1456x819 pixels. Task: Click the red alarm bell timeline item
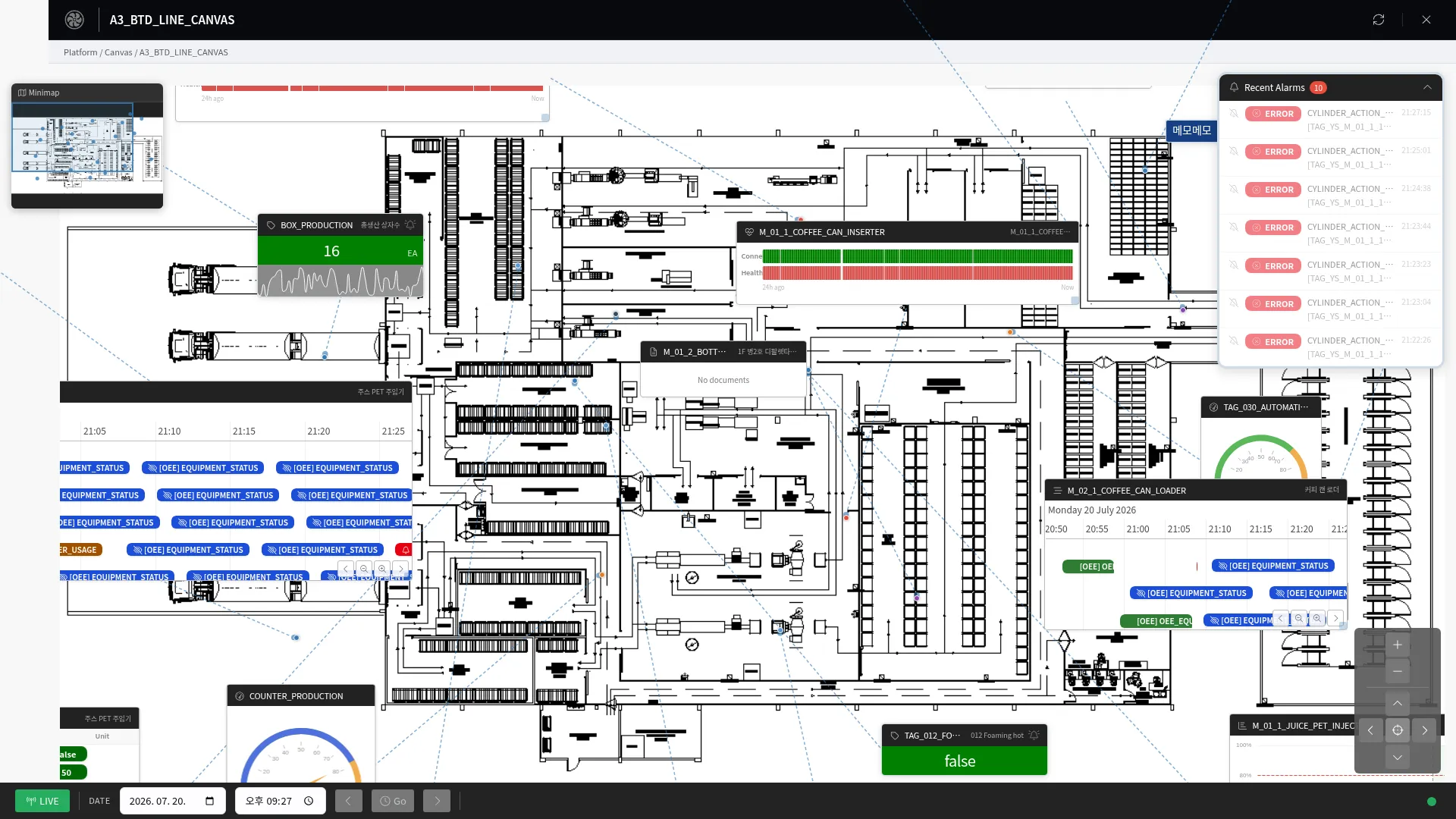coord(403,550)
